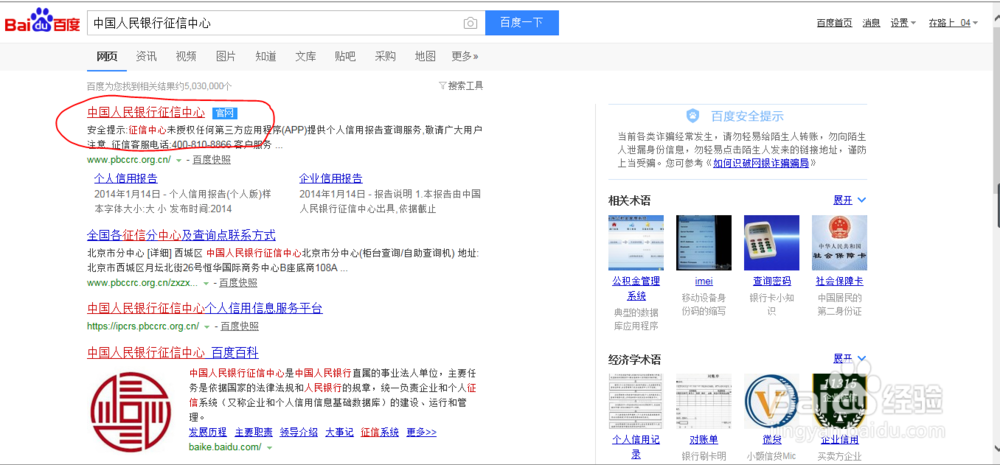Open the 对账单 thumbnail image
The image size is (1000, 465).
(703, 401)
